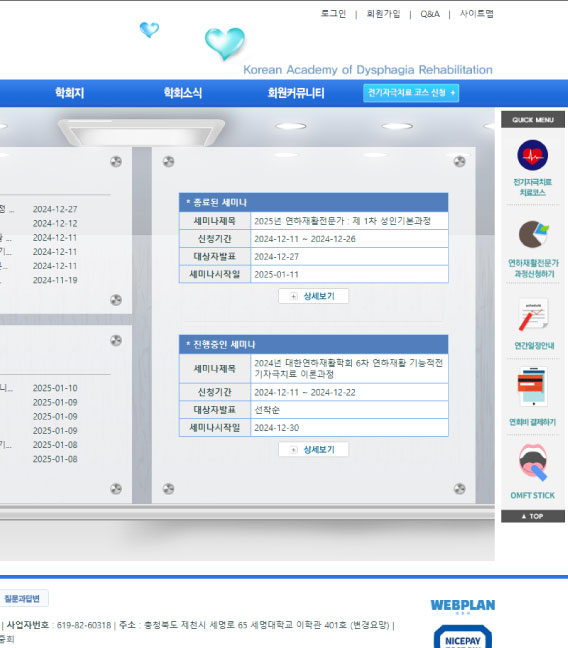The height and width of the screenshot is (648, 568).
Task: Click the 연회비 결제하기 quick menu label
Action: click(x=532, y=422)
